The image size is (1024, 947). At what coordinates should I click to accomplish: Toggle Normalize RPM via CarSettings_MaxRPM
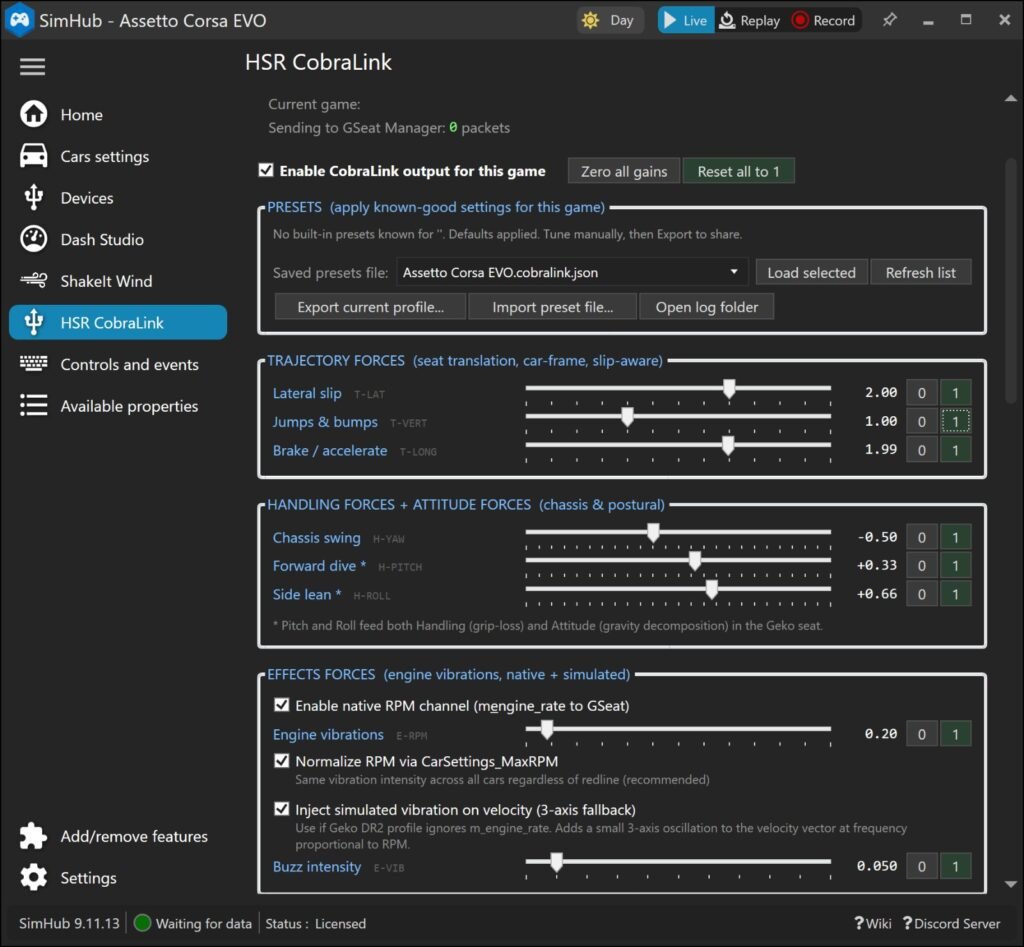click(x=281, y=761)
